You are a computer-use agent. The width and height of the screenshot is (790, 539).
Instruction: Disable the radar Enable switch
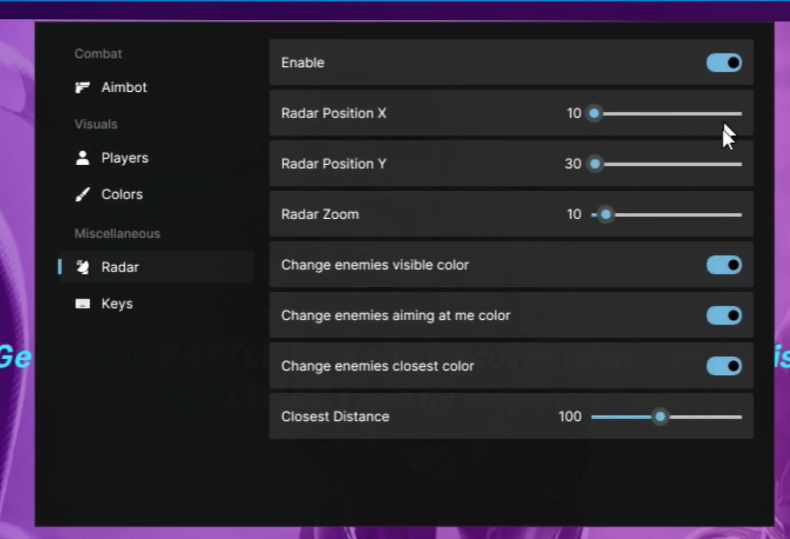click(x=724, y=63)
